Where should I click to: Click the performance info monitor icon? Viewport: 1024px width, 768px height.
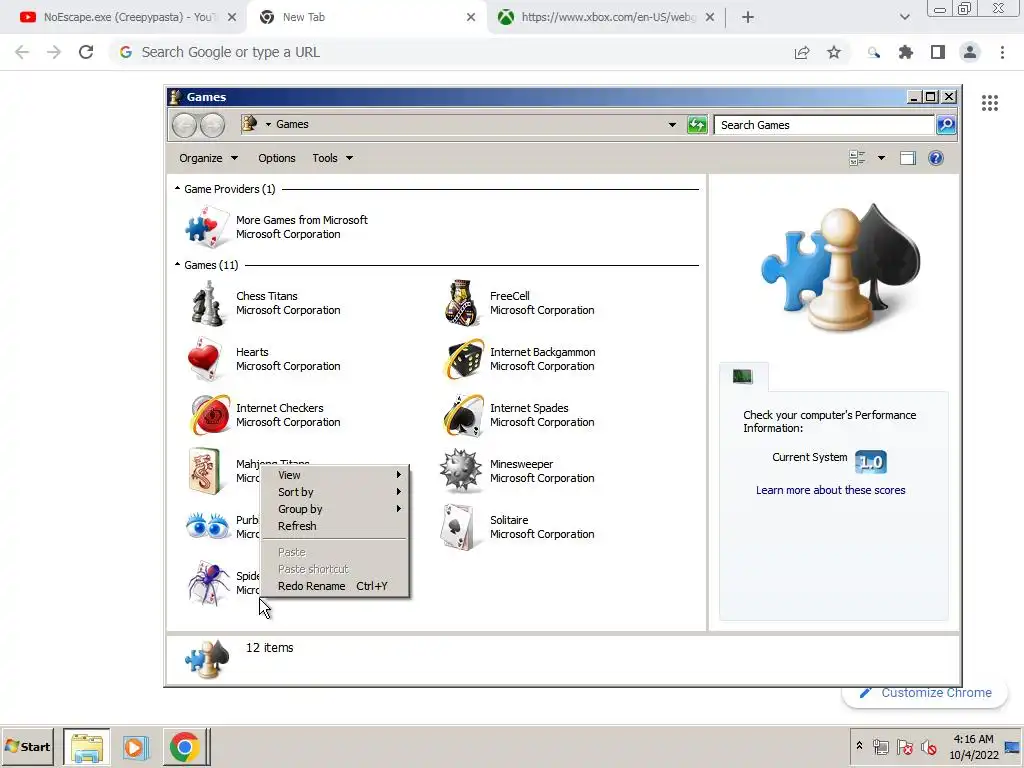click(743, 376)
